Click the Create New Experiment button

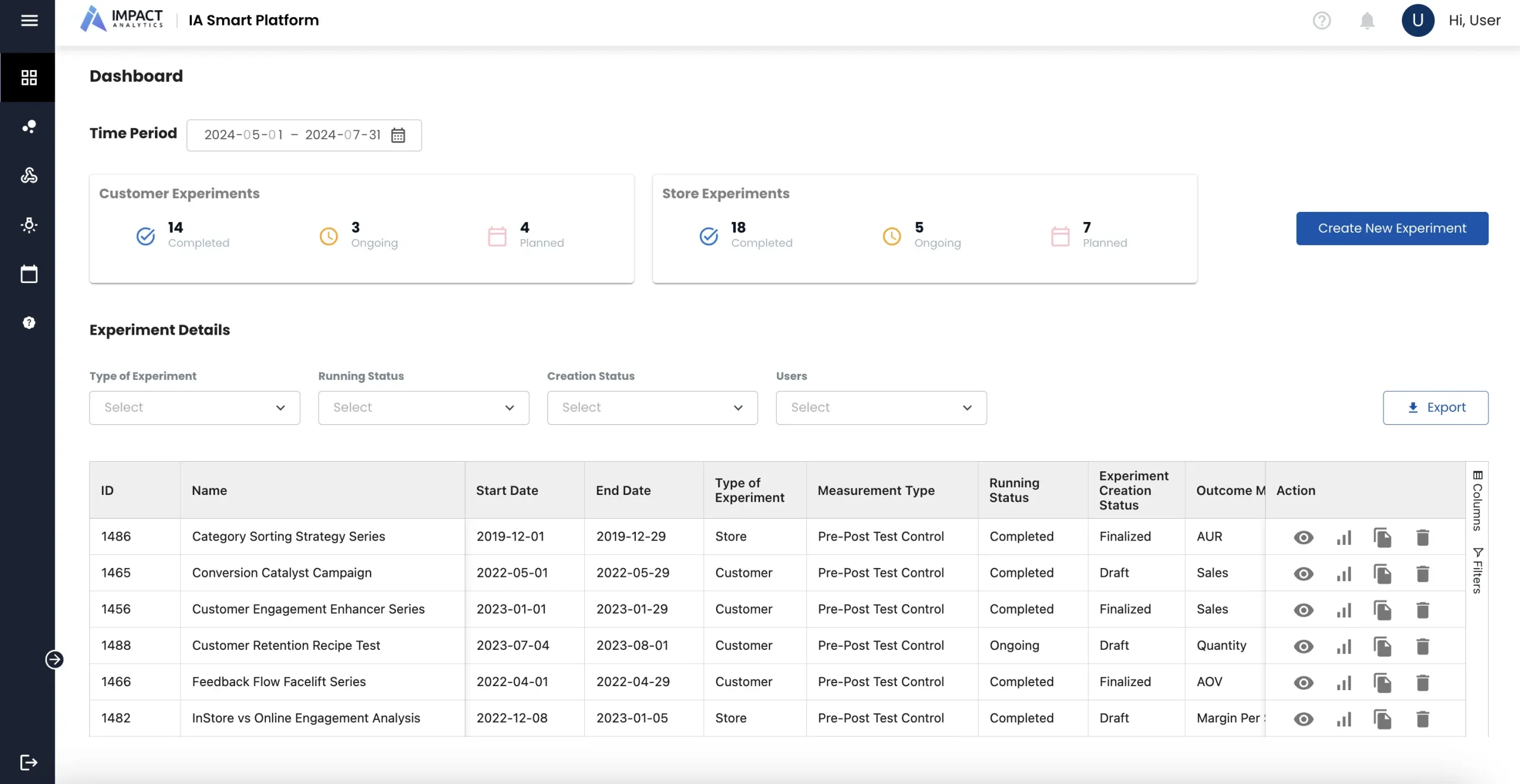(1392, 228)
